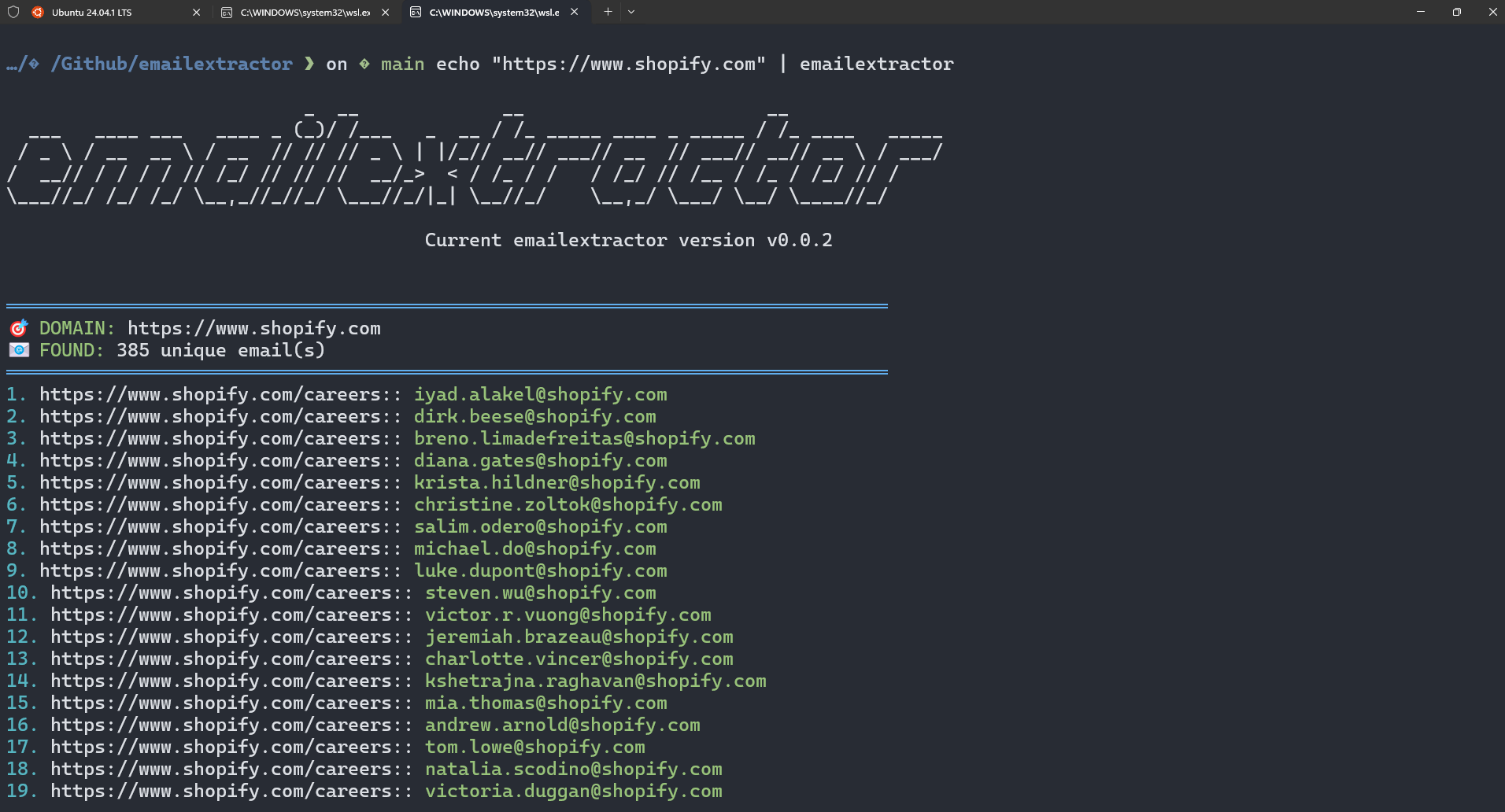Click email luke.dupont@shopify.com
The image size is (1505, 812).
coord(541,570)
